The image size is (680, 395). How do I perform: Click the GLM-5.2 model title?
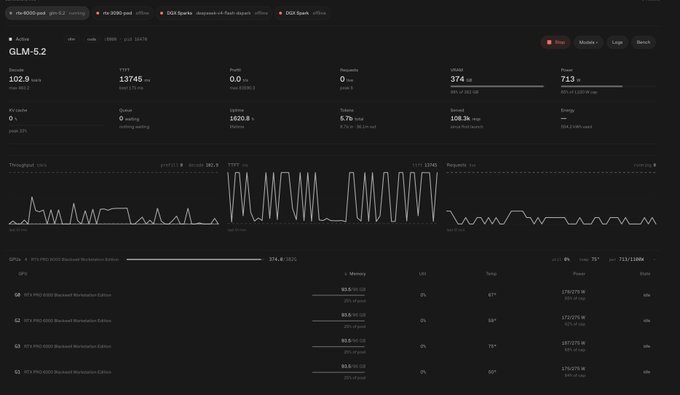pos(27,52)
